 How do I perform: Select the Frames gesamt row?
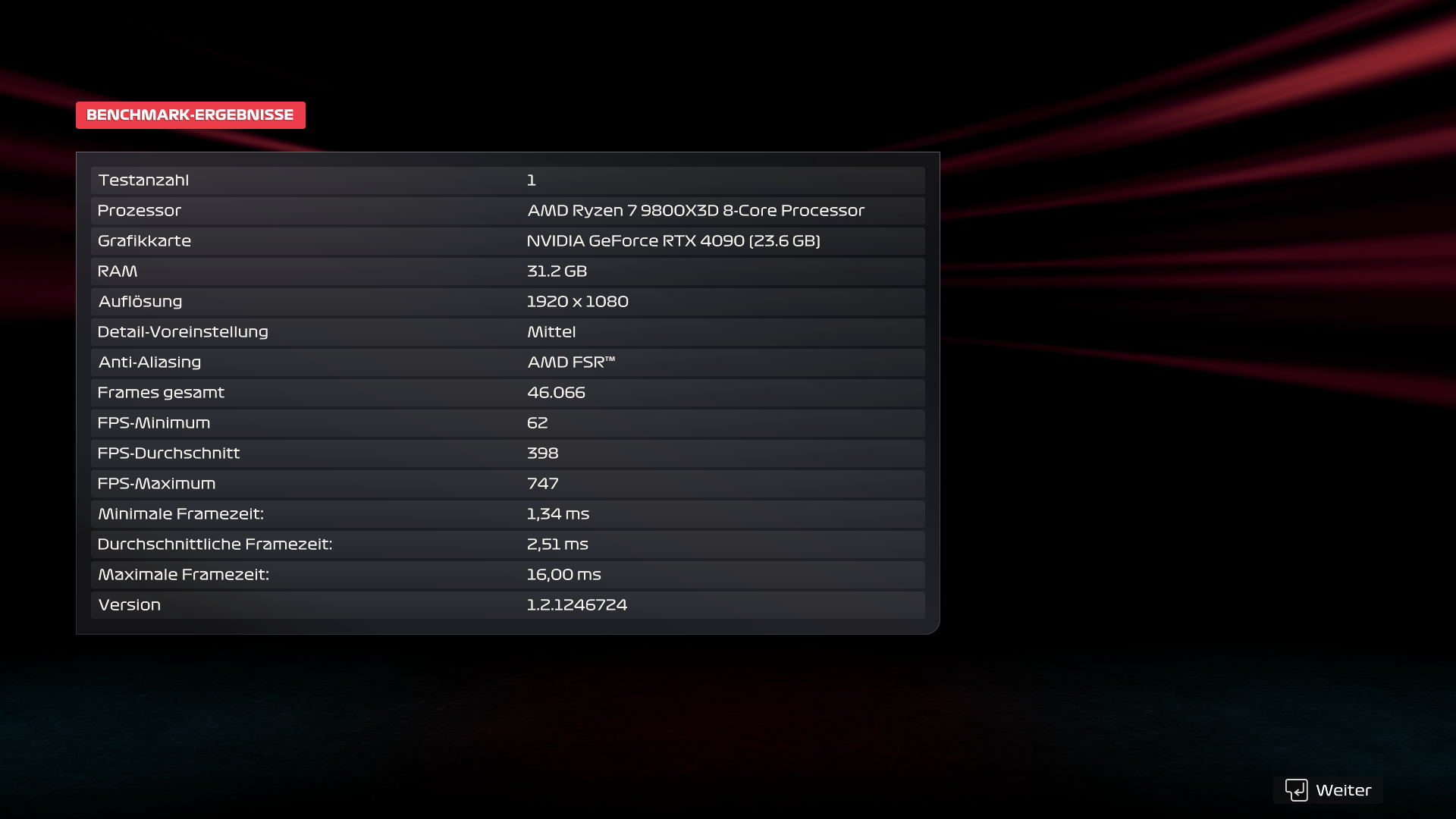507,393
